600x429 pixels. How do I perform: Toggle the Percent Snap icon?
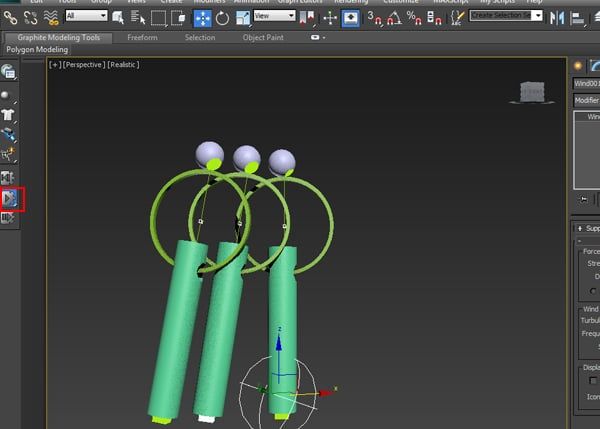[414, 18]
